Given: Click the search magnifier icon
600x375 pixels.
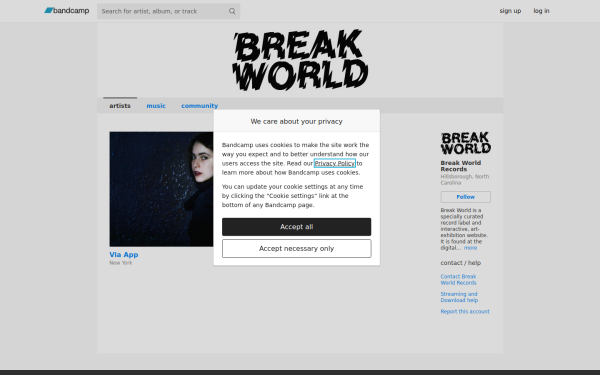Looking at the screenshot, I should tap(232, 11).
